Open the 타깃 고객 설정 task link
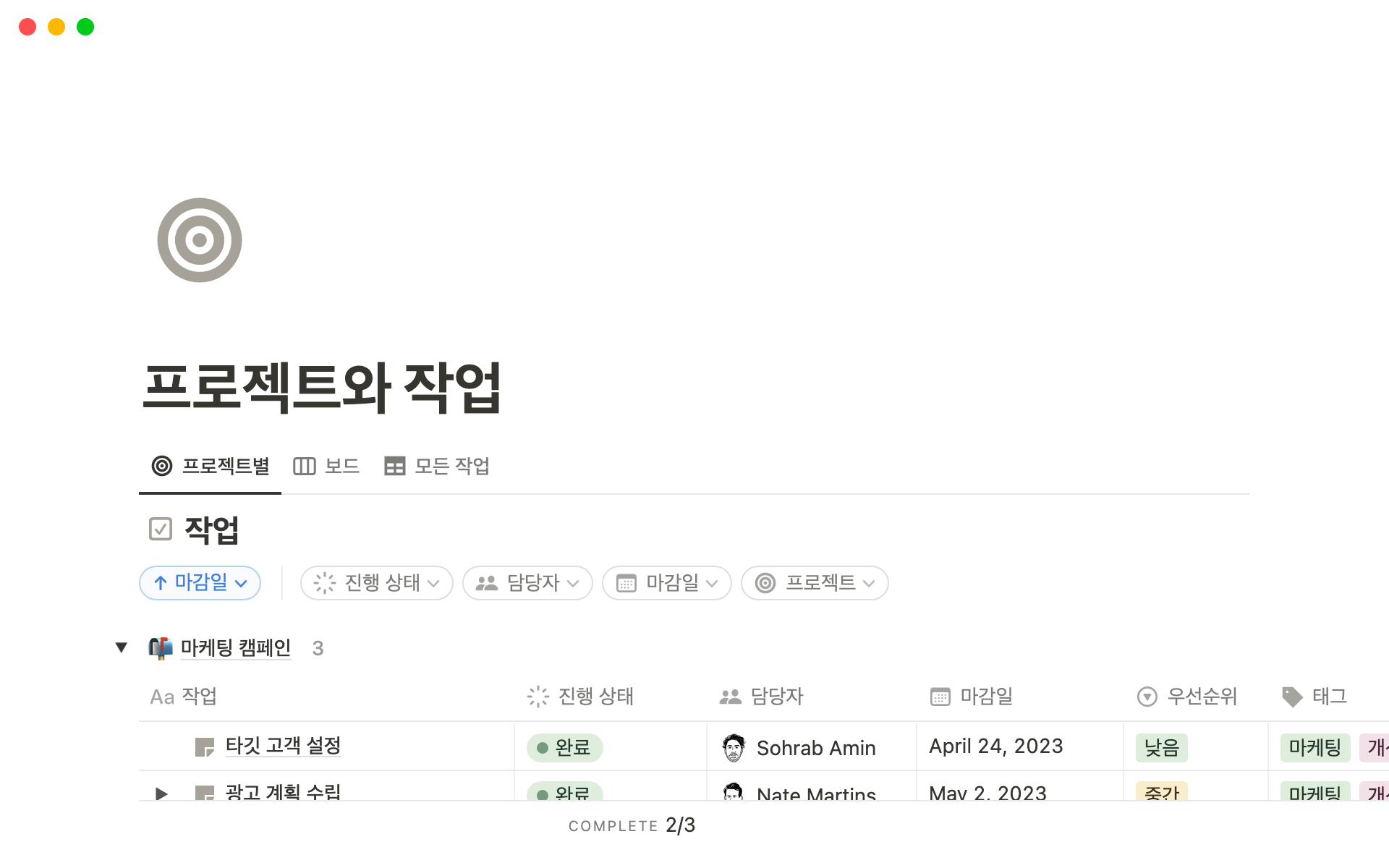The width and height of the screenshot is (1389, 868). coord(283,746)
